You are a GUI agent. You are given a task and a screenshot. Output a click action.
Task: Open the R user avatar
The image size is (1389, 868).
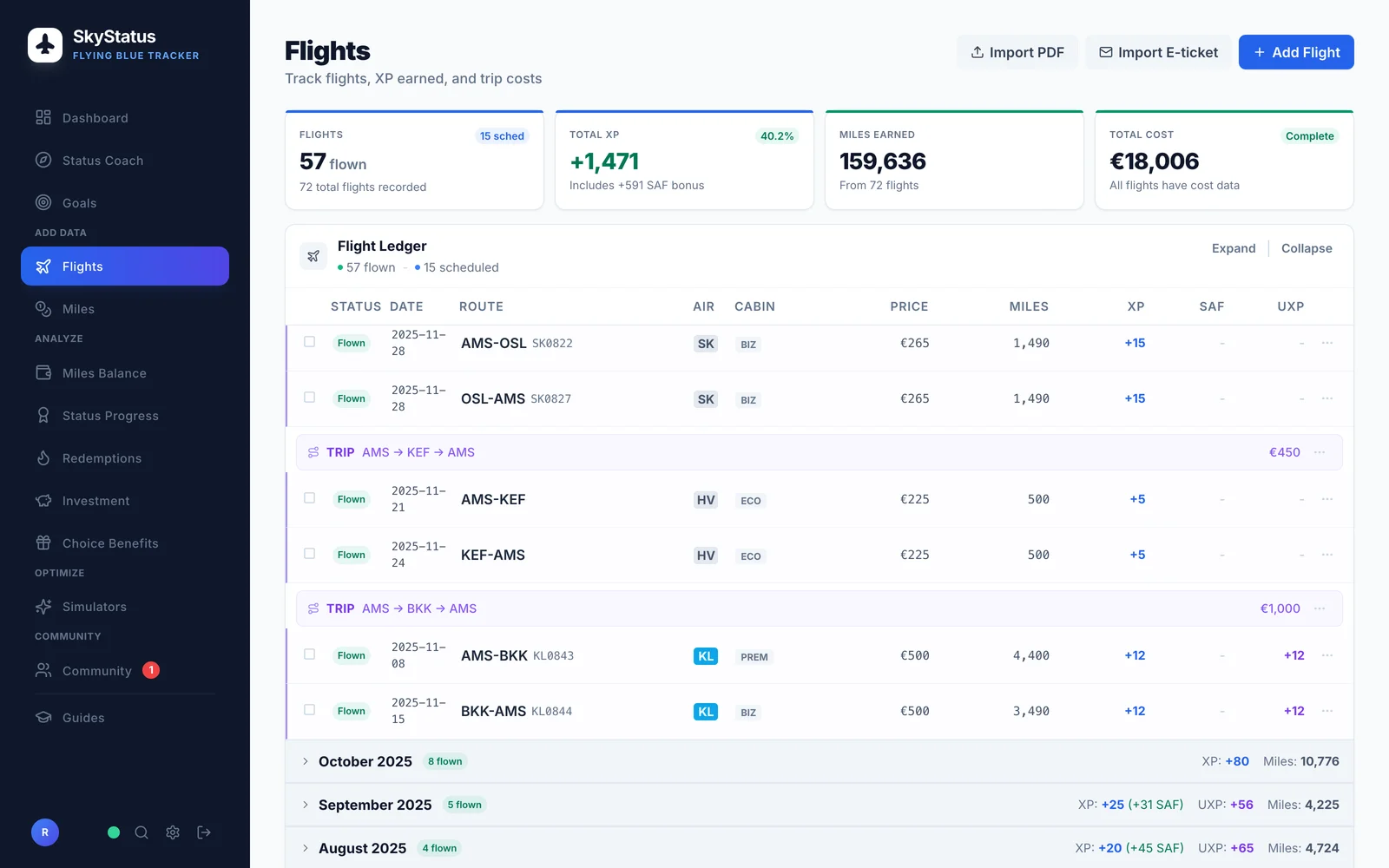tap(45, 832)
